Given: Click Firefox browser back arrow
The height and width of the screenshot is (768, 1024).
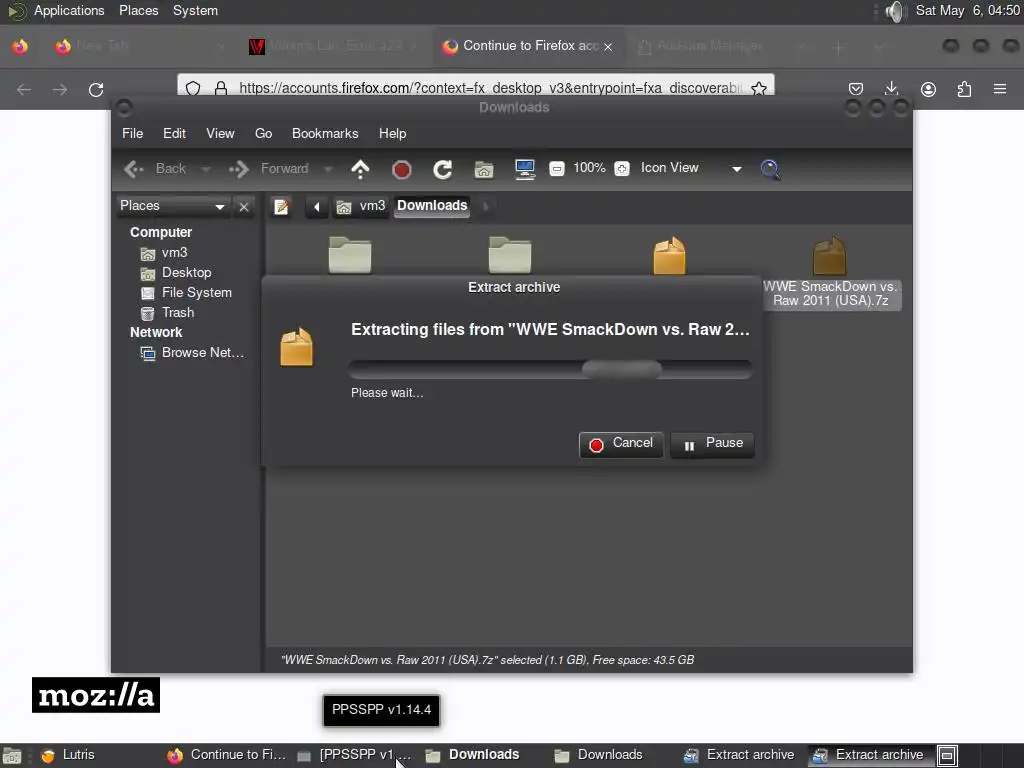Looking at the screenshot, I should 24,89.
